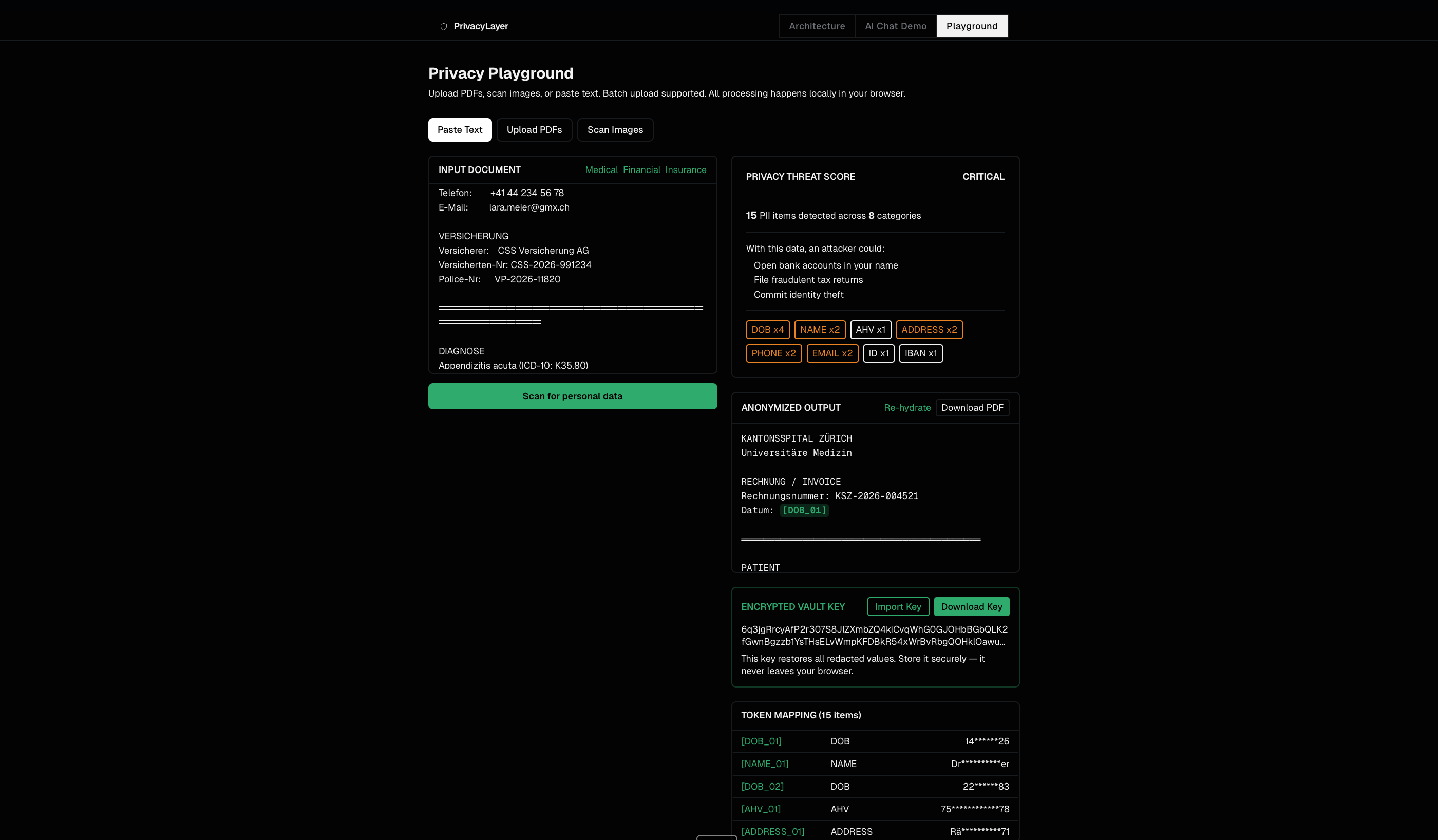The image size is (1438, 840).
Task: Click the PrivacyLayer shield logo icon
Action: [443, 26]
